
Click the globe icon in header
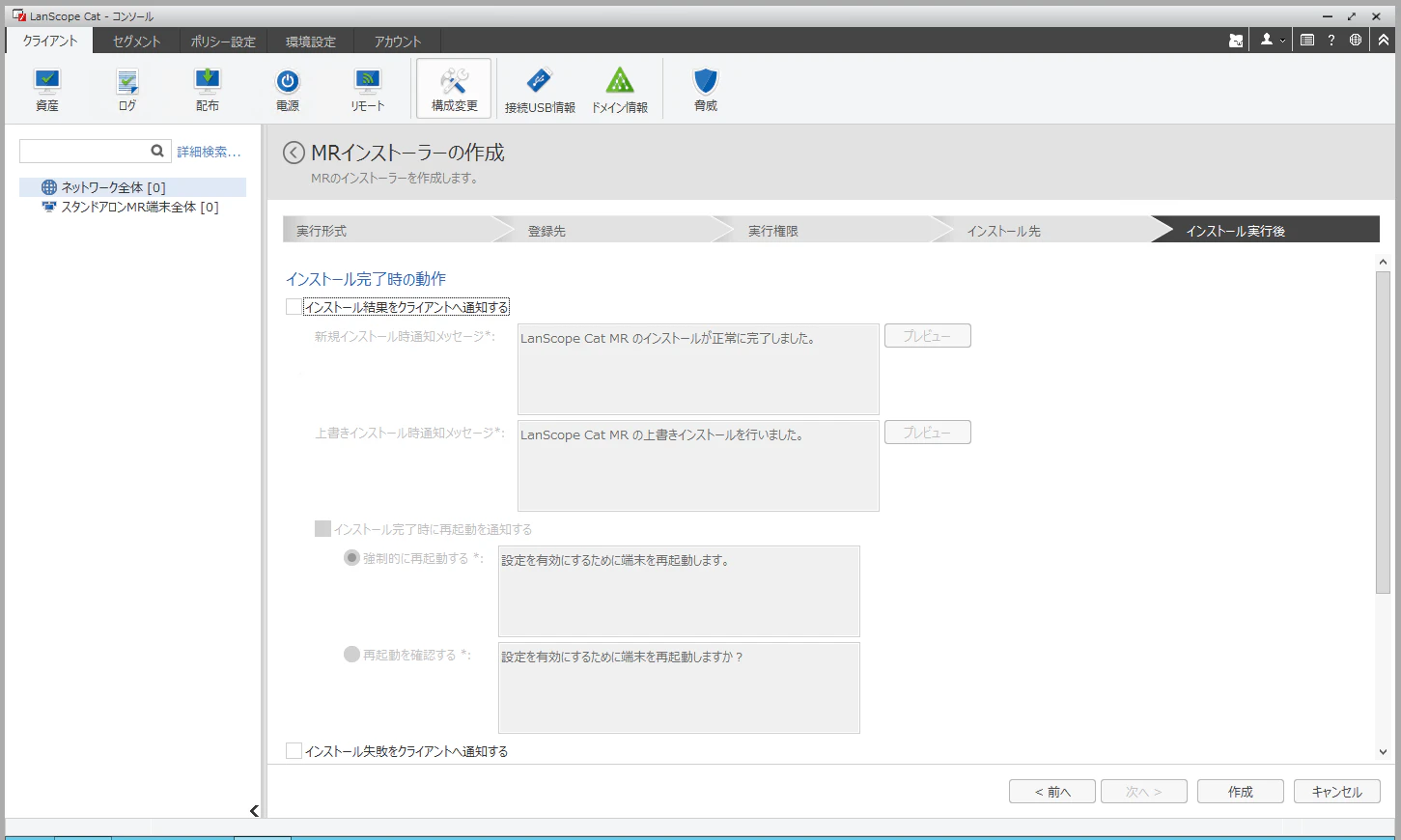coord(1356,41)
